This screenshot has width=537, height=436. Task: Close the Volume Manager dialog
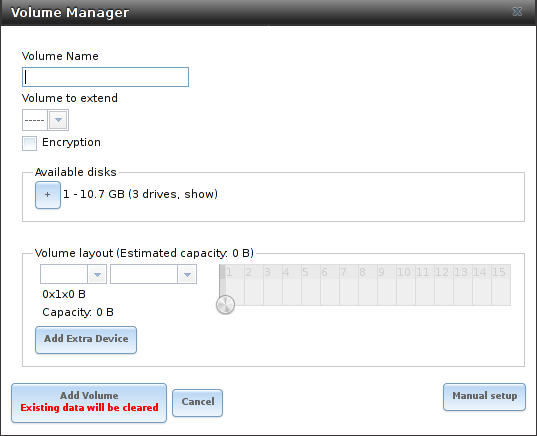tap(517, 12)
